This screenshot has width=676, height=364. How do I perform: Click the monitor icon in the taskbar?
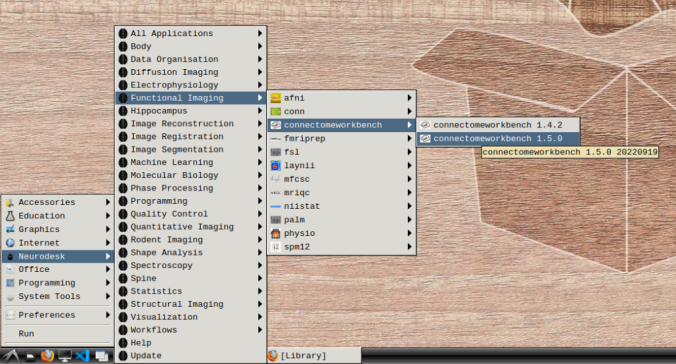65,356
